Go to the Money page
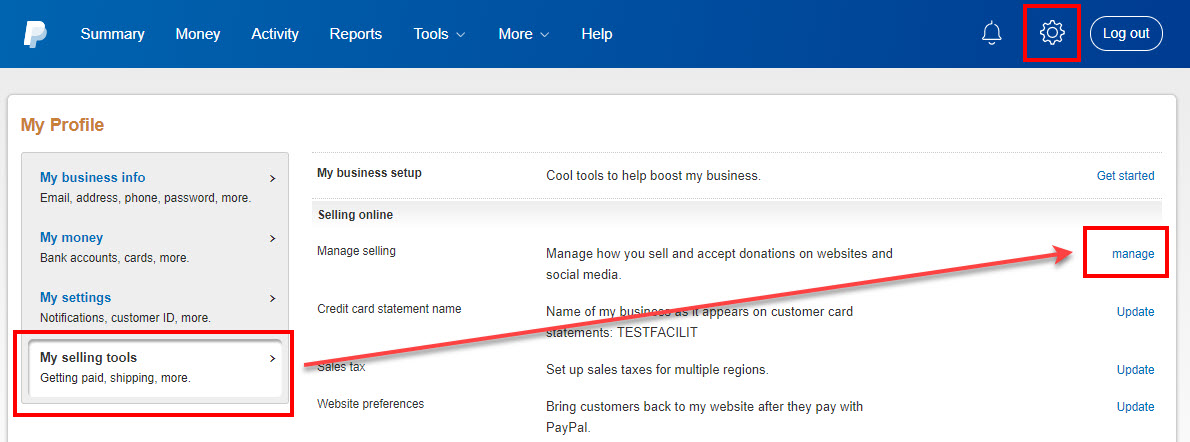 (x=197, y=34)
